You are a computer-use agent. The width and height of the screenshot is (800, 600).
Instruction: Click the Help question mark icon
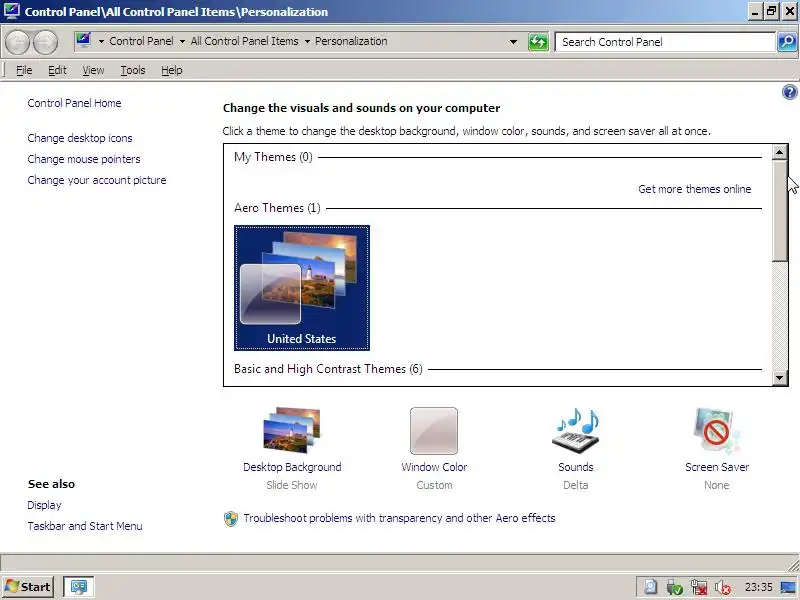click(789, 92)
